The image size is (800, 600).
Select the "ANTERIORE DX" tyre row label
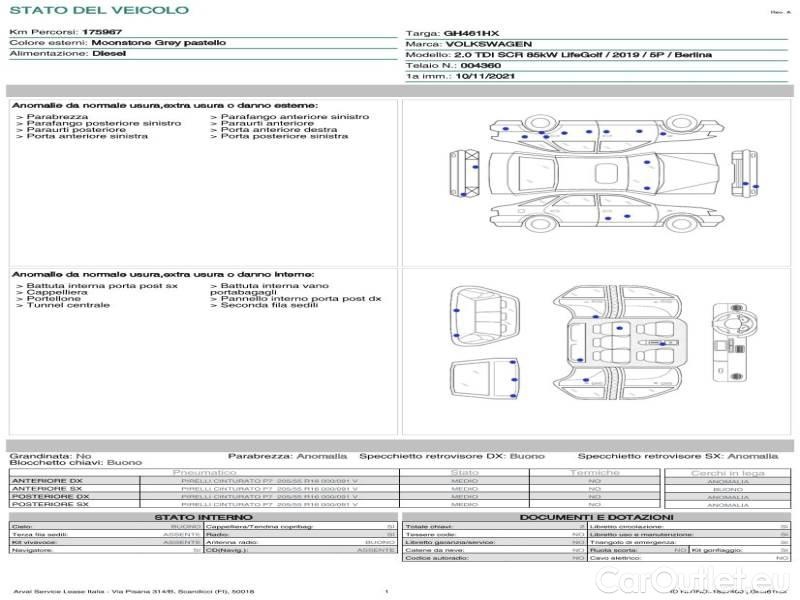pos(47,481)
